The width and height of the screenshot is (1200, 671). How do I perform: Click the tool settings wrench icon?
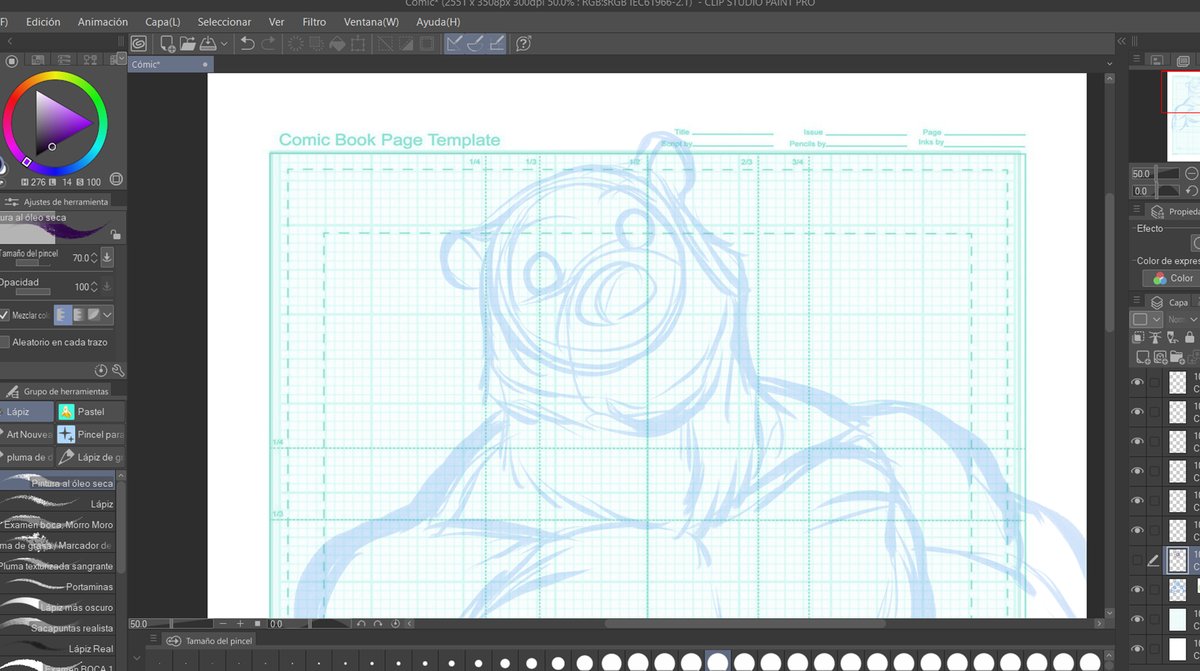click(118, 370)
